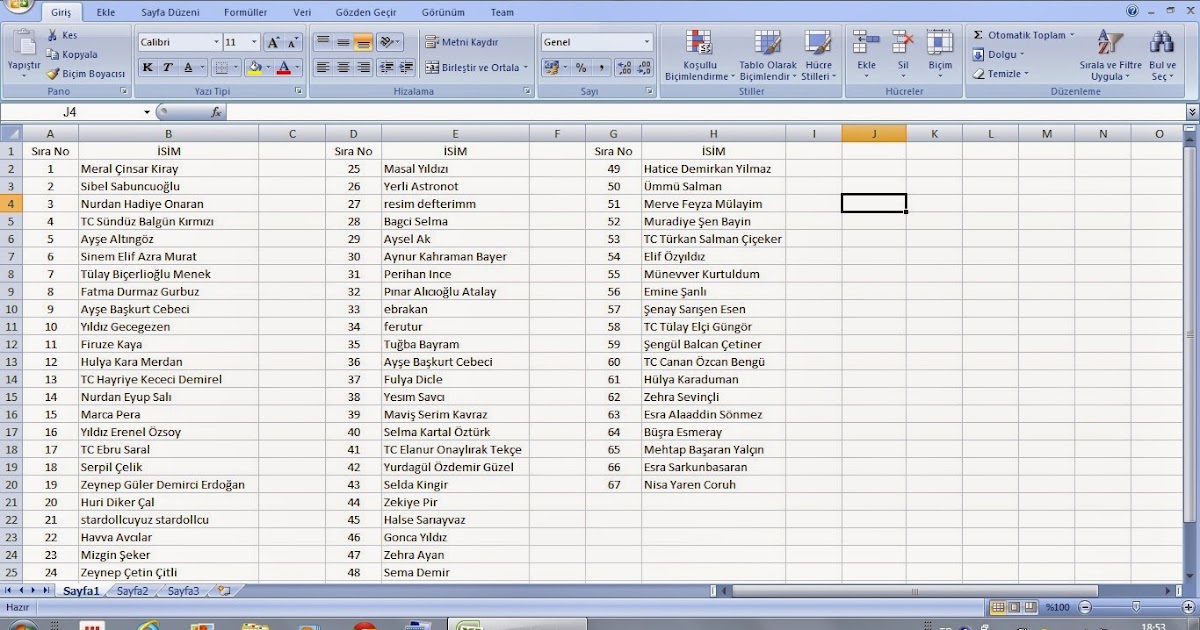Toggle middle vertical alignment
This screenshot has width=1200, height=630.
click(343, 42)
